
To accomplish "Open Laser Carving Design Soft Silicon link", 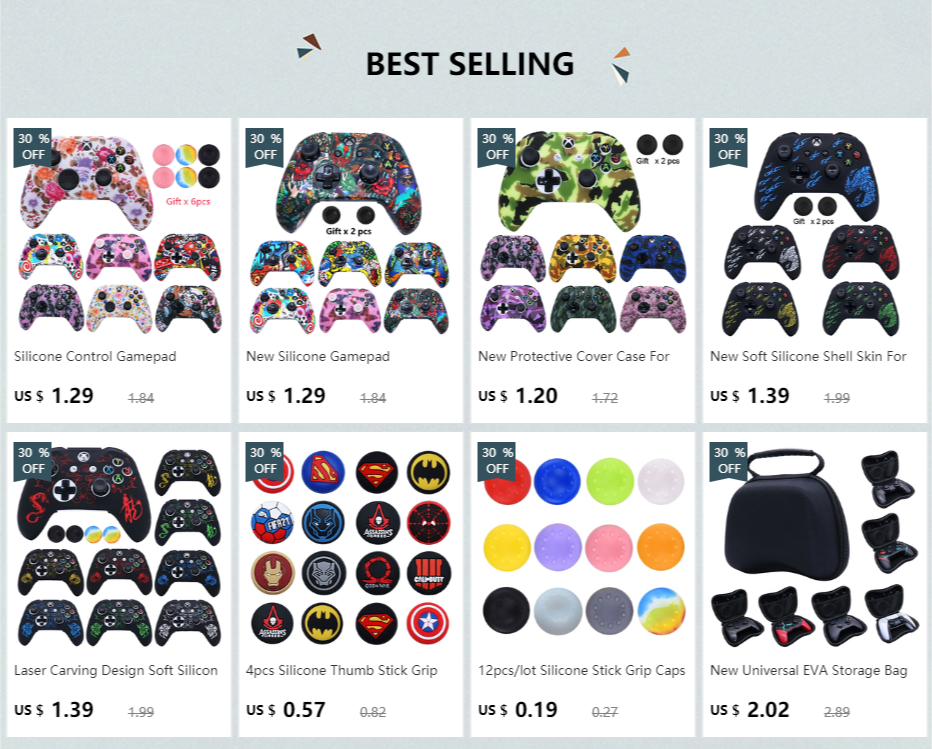I will point(116,671).
